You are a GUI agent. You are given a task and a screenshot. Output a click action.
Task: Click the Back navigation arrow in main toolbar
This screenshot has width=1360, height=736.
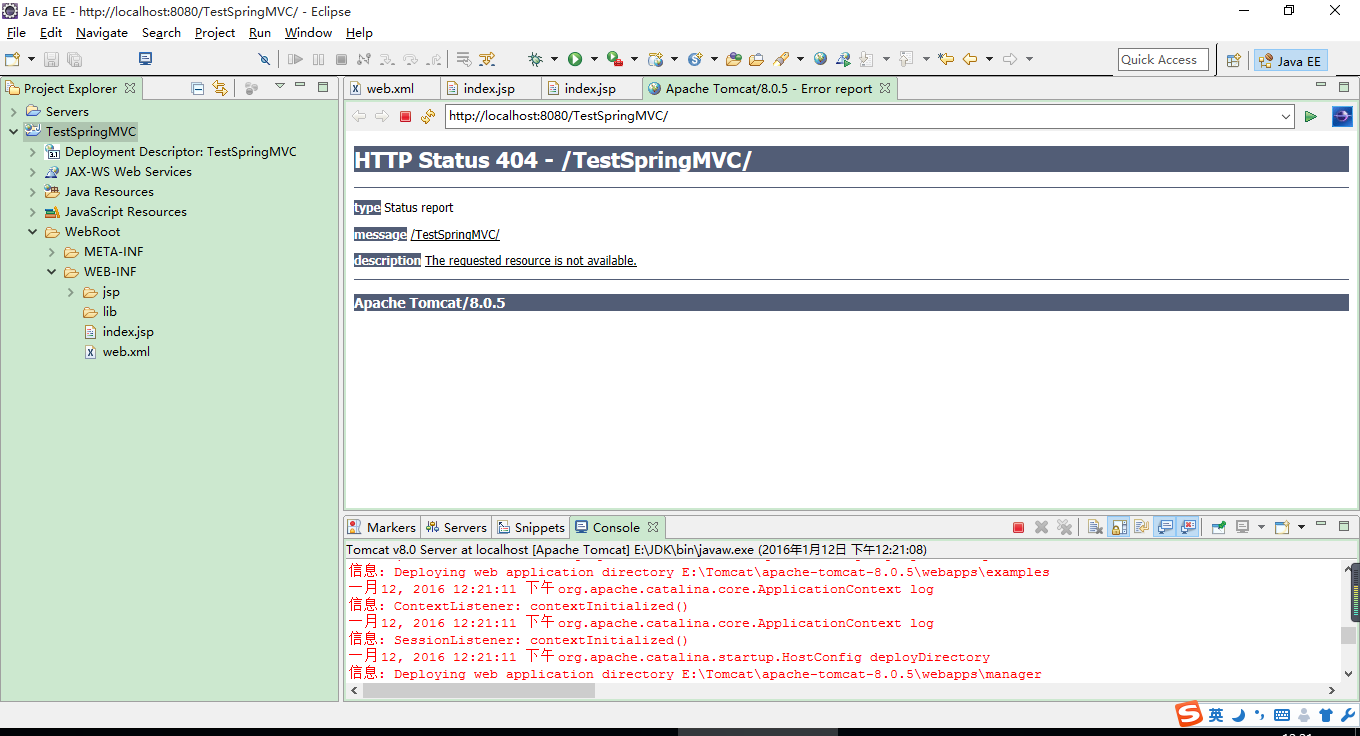coord(969,59)
